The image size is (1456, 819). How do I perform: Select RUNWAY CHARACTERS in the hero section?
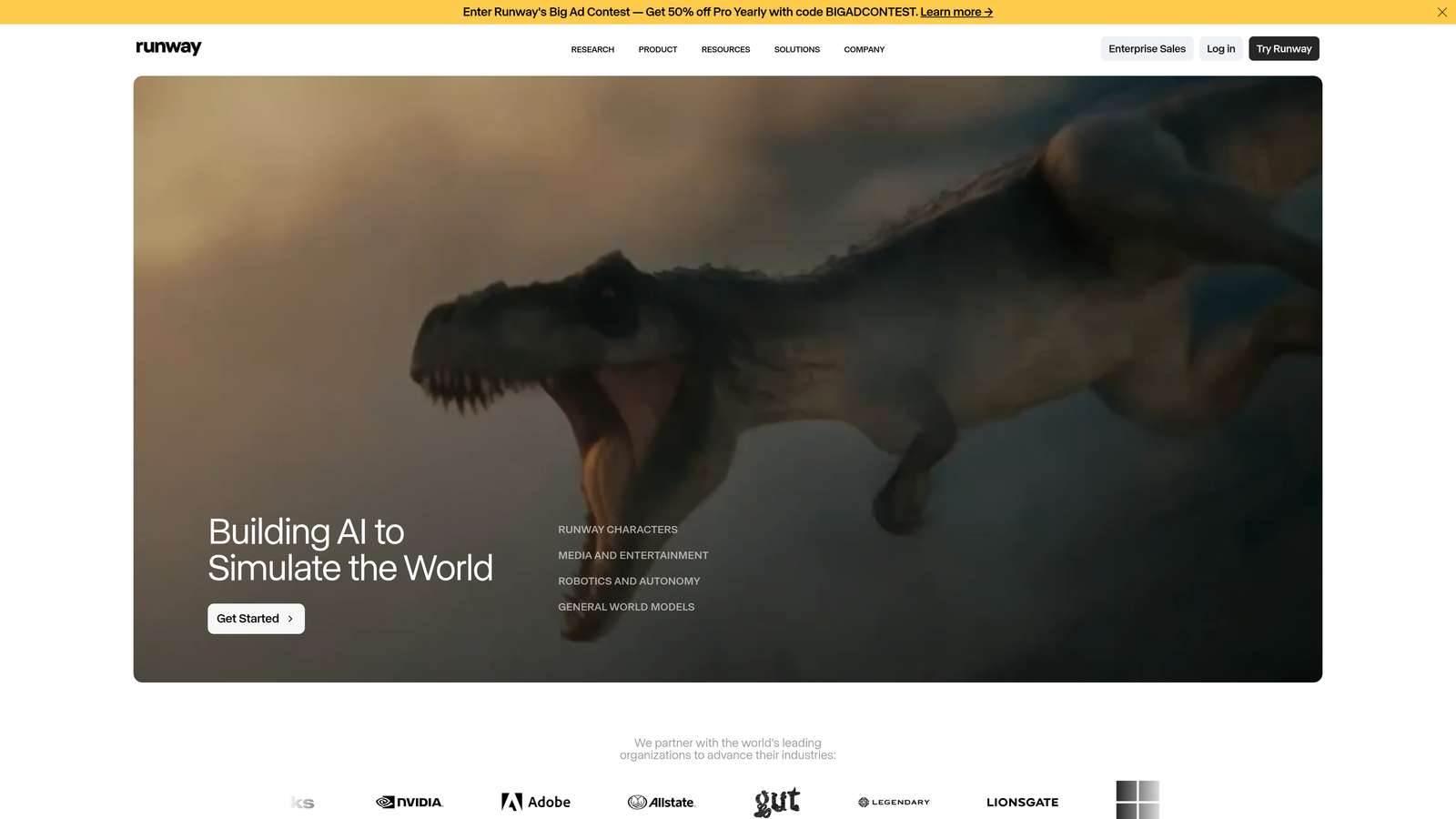(x=617, y=529)
